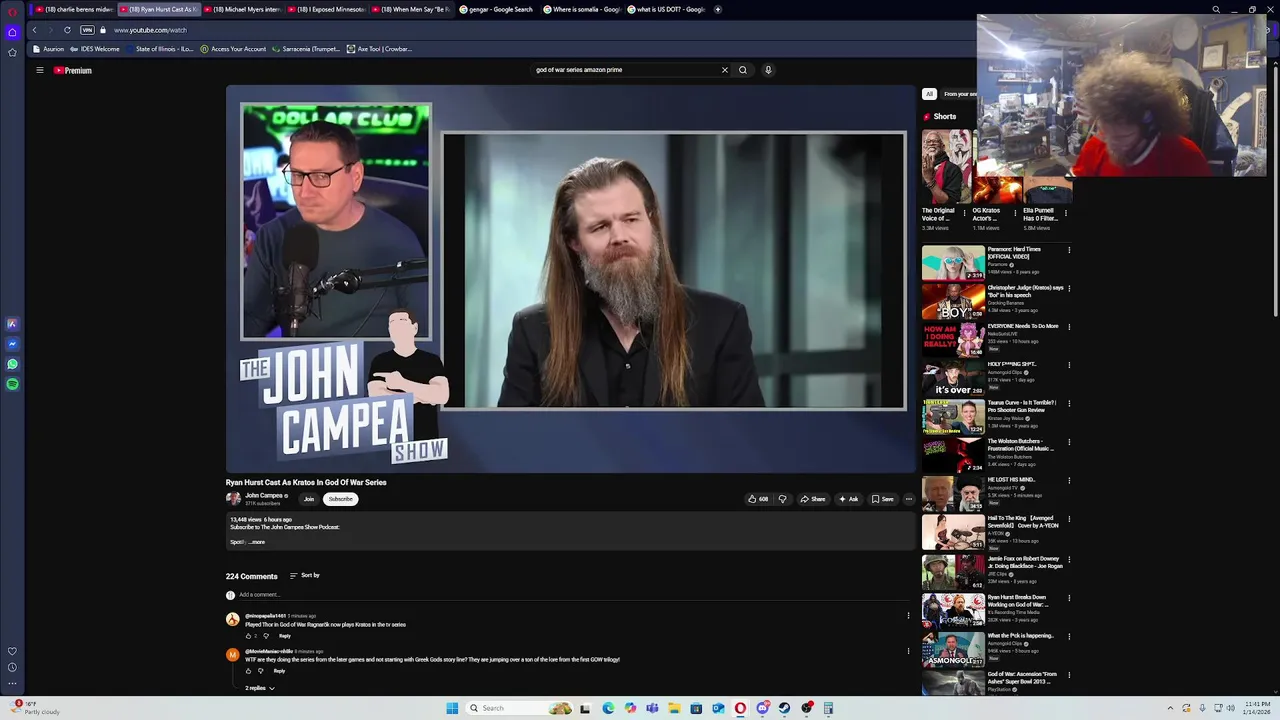1280x720 pixels.
Task: Open options for Taurus Curve review video
Action: tap(1069, 403)
